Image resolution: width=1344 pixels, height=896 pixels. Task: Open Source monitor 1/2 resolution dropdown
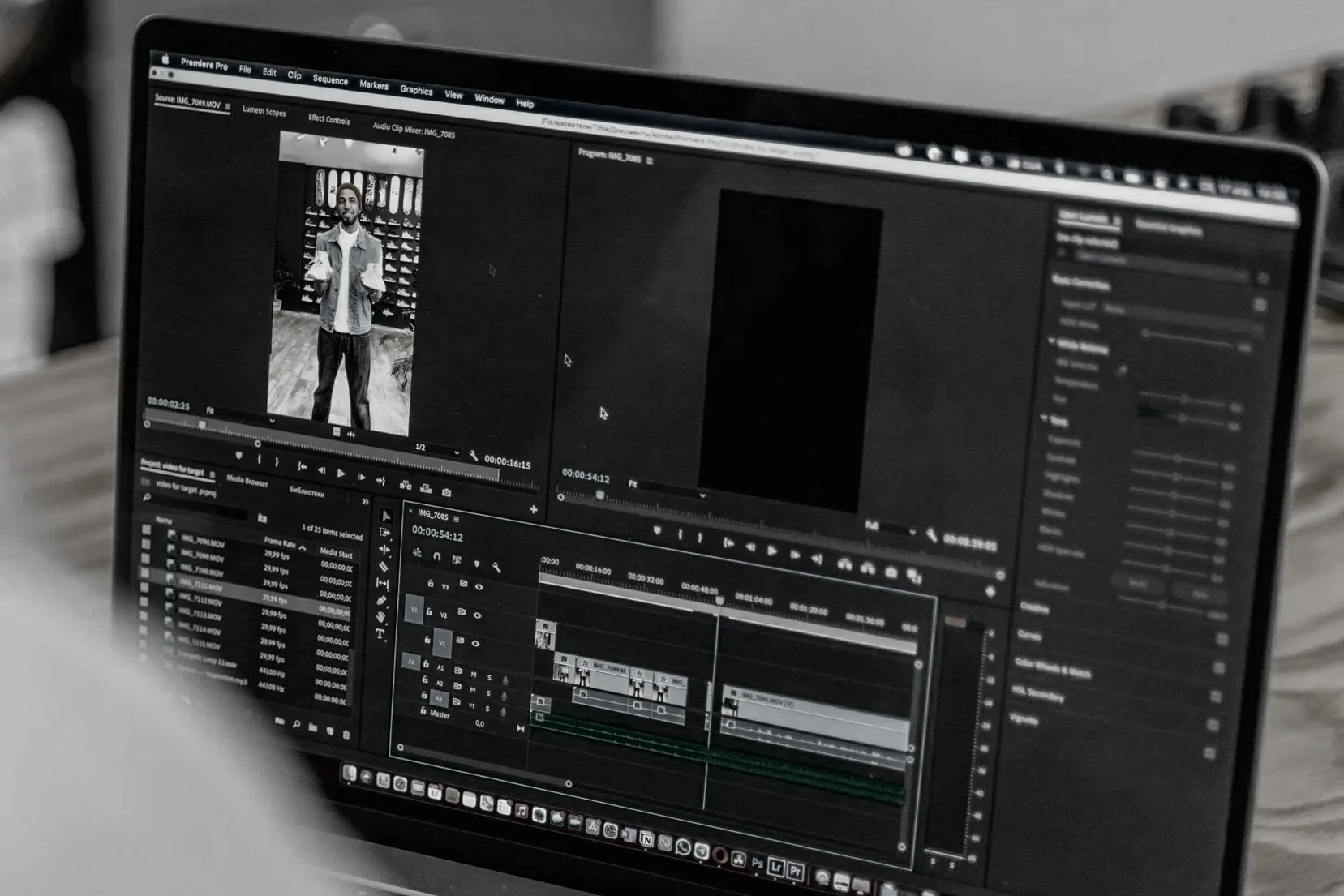tap(436, 449)
